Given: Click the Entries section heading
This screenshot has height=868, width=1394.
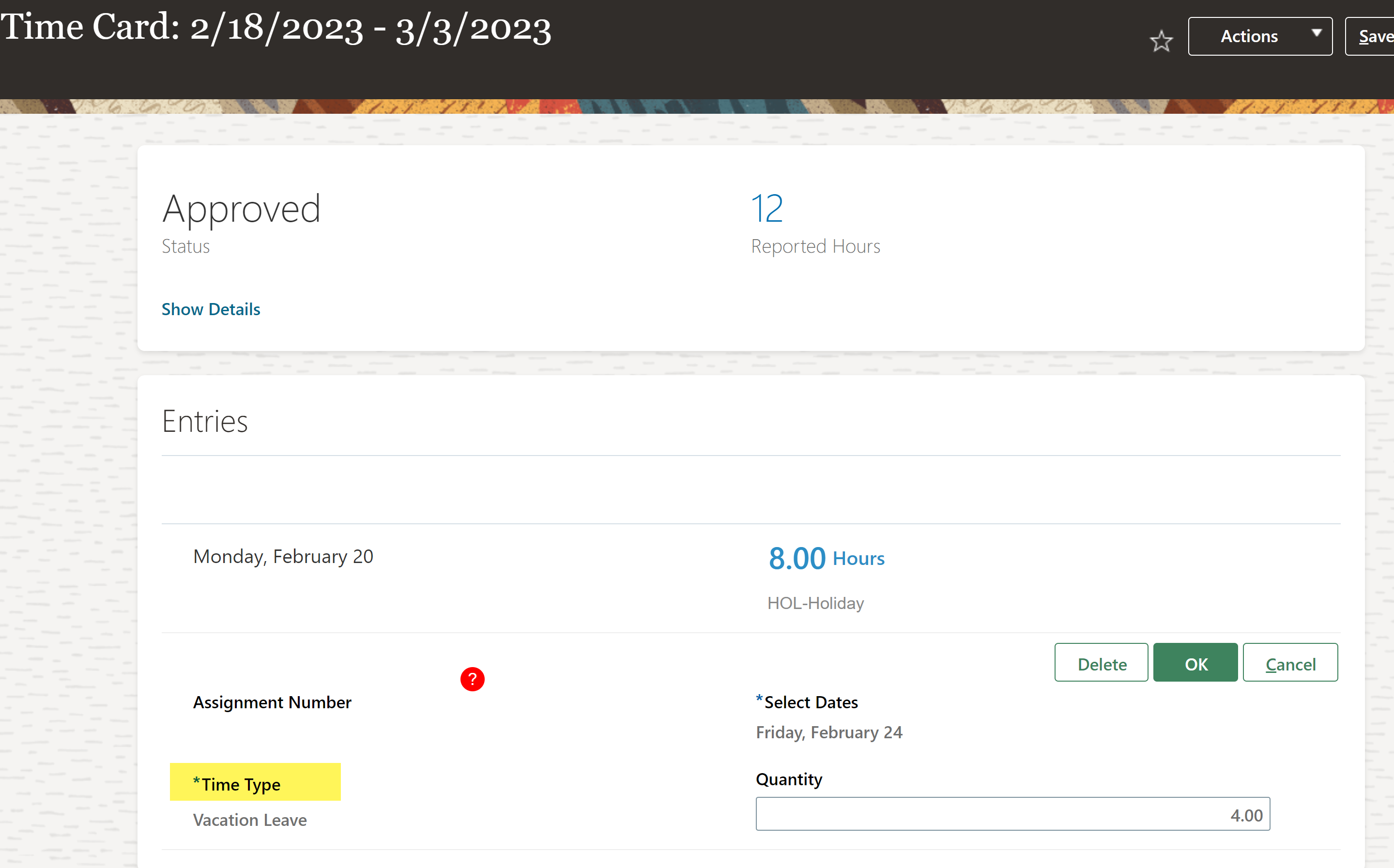Looking at the screenshot, I should (205, 421).
